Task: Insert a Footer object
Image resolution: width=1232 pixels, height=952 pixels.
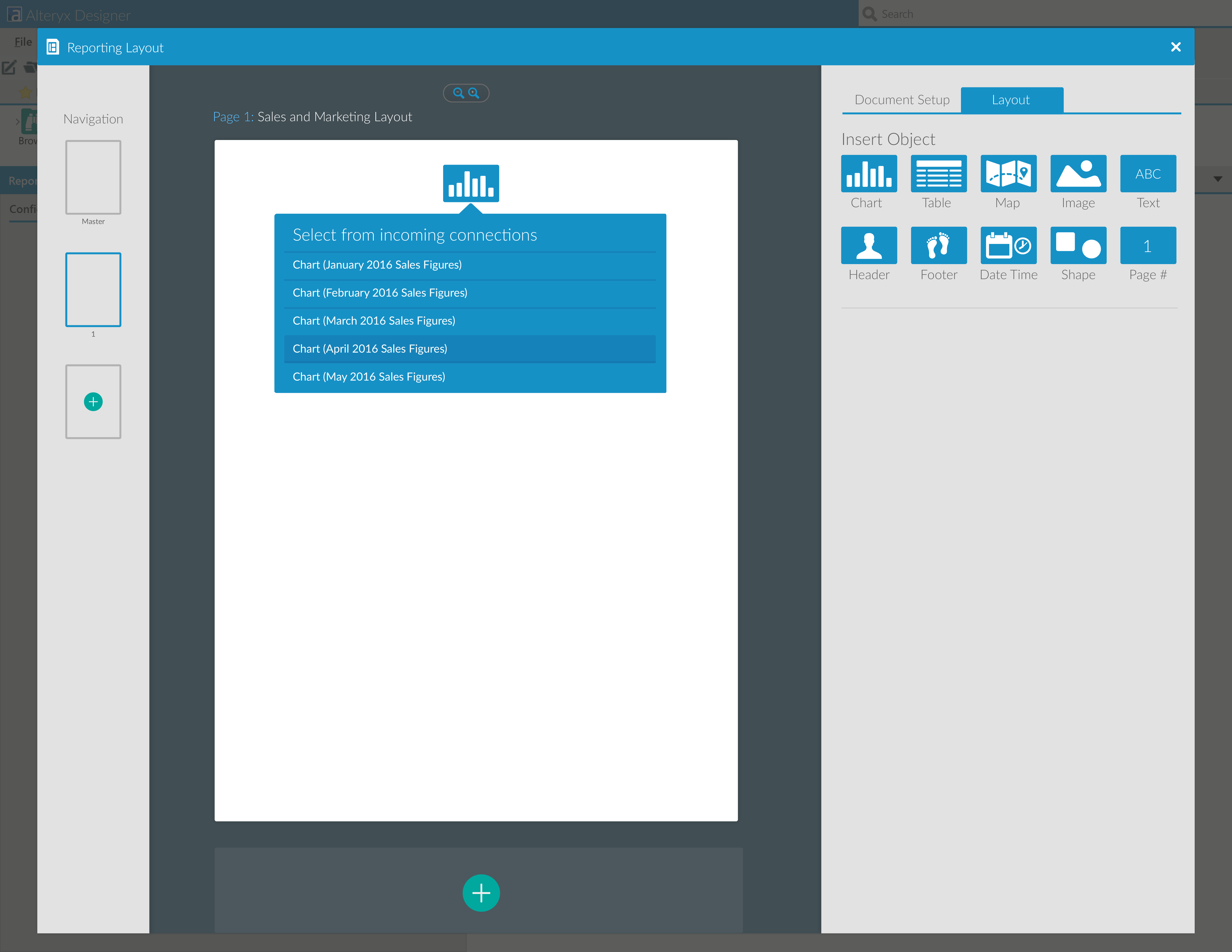Action: coord(938,245)
